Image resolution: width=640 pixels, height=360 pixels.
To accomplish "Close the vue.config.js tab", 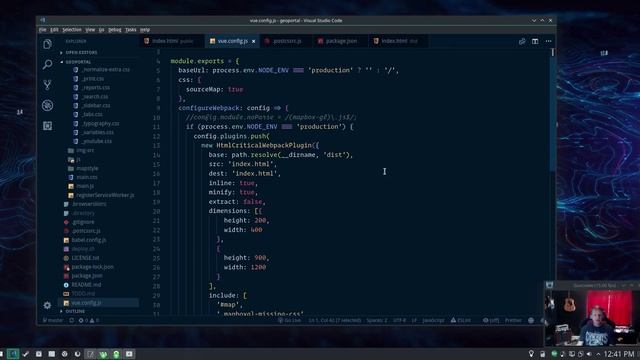I will [x=253, y=41].
